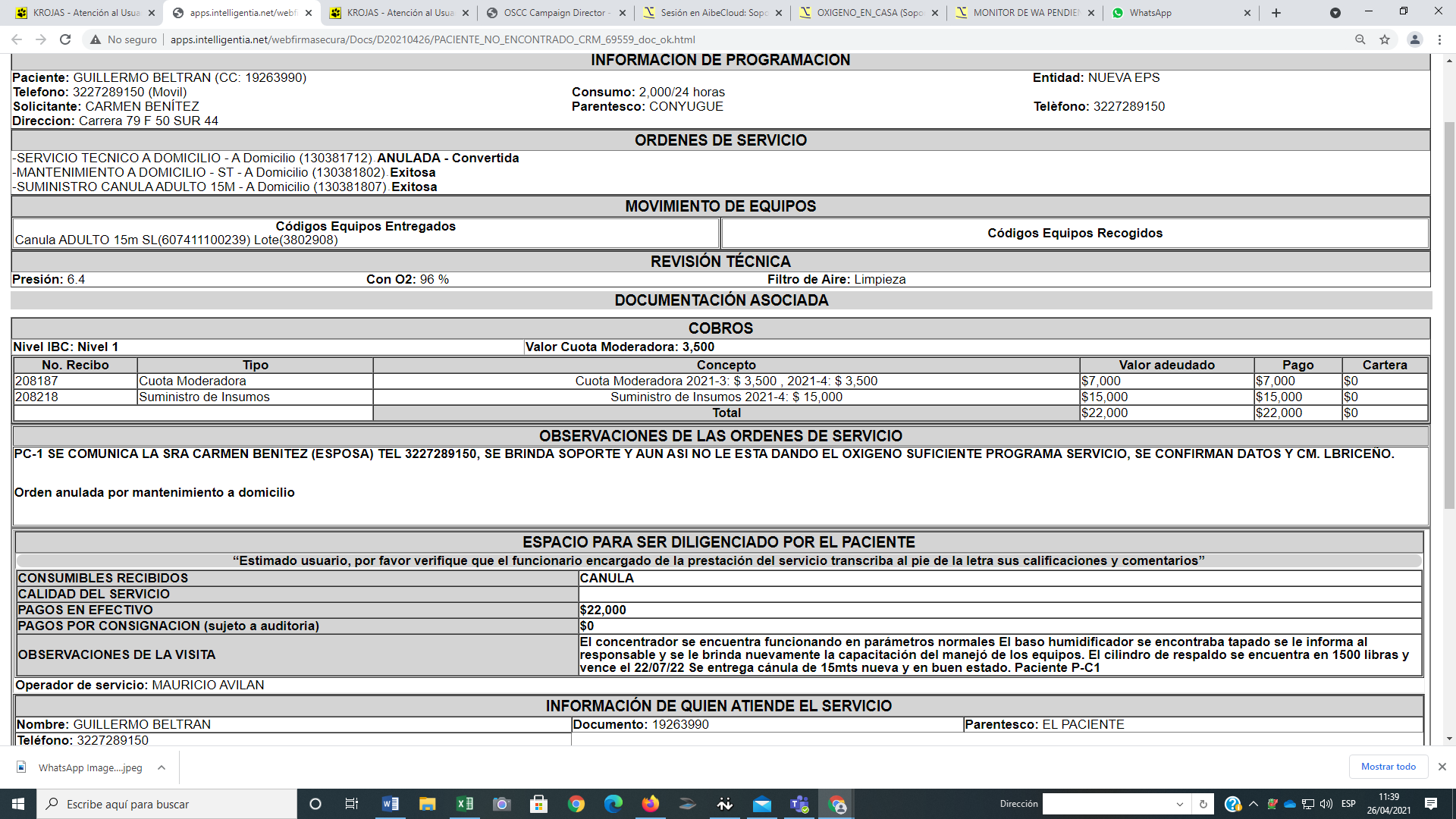Click Mostrar todo in downloads bar
Image resolution: width=1456 pixels, height=819 pixels.
pos(1388,767)
